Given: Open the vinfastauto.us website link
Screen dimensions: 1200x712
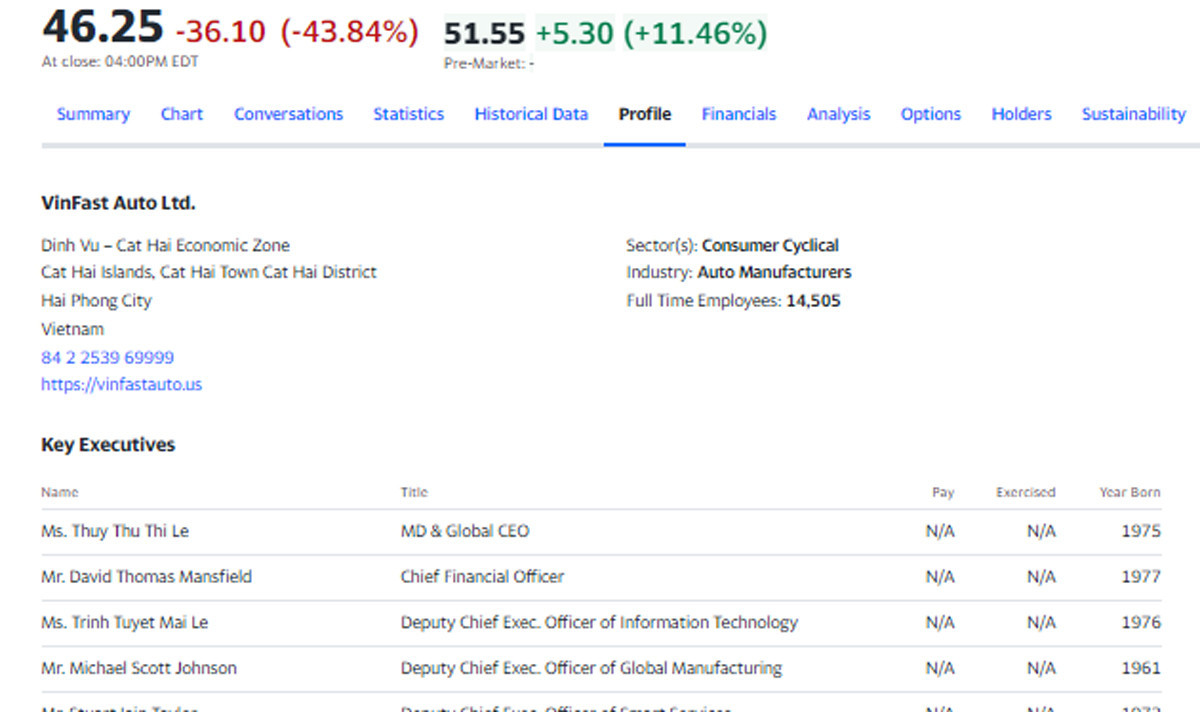Looking at the screenshot, I should point(121,384).
